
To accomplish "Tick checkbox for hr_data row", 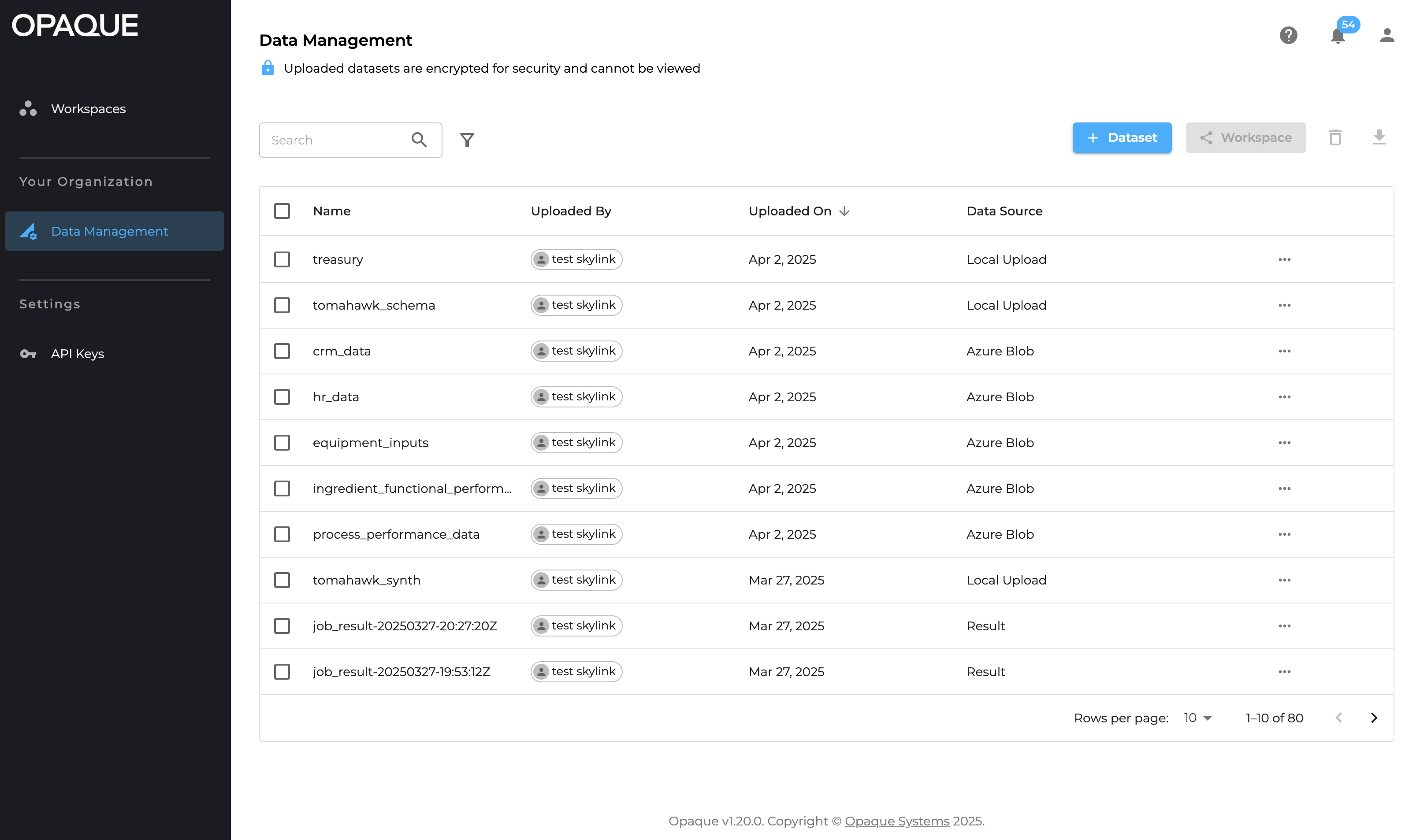I will (x=282, y=397).
